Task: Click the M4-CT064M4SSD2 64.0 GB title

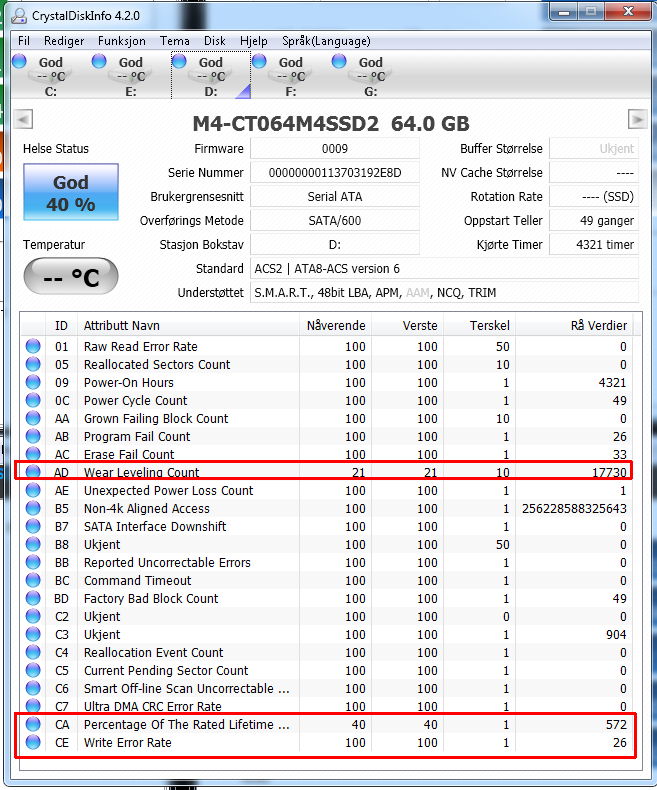Action: click(x=331, y=123)
